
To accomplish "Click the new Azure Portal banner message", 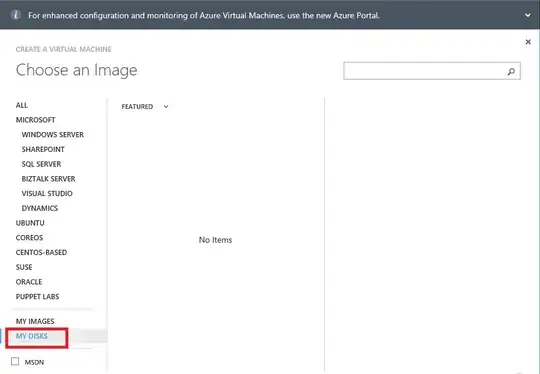I will point(204,15).
